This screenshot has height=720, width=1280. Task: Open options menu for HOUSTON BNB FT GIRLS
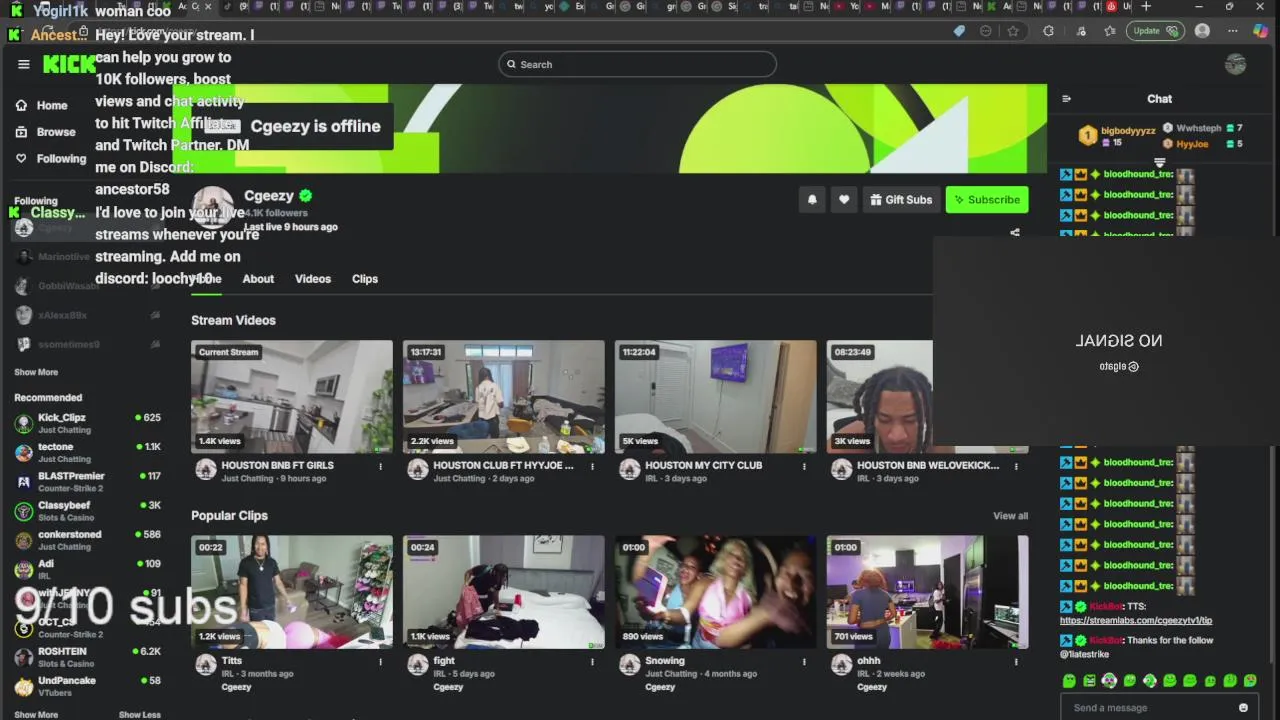pos(380,466)
